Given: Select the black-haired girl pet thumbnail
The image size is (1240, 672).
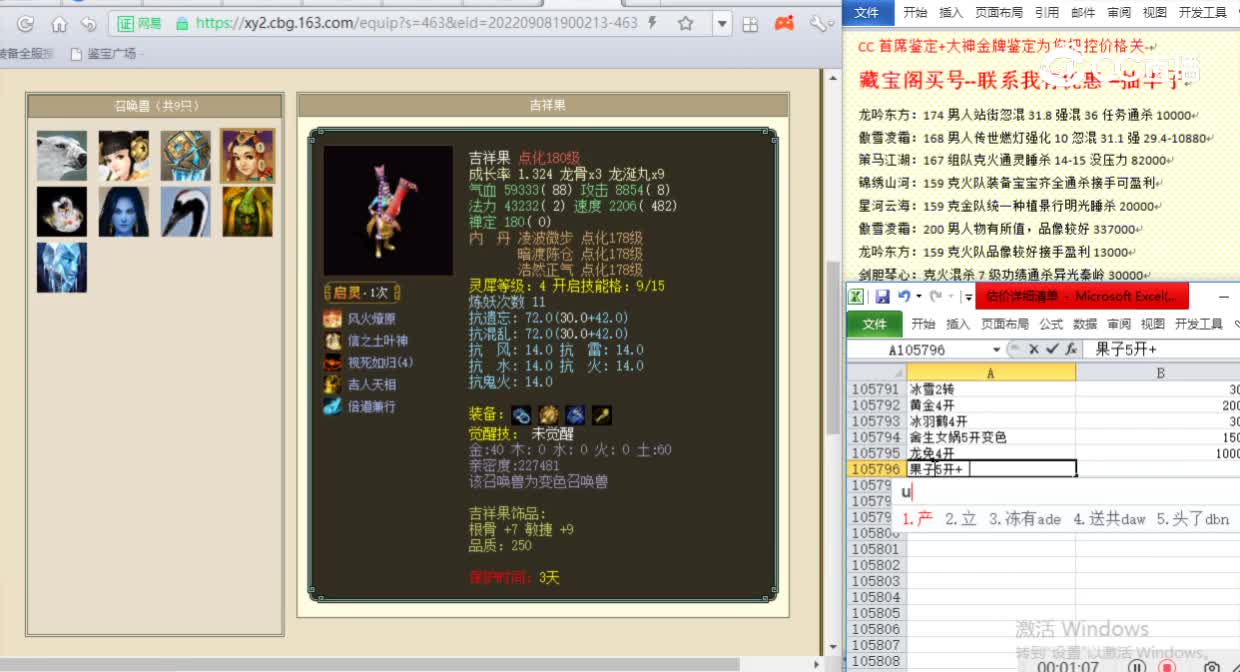Looking at the screenshot, I should pyautogui.click(x=124, y=155).
